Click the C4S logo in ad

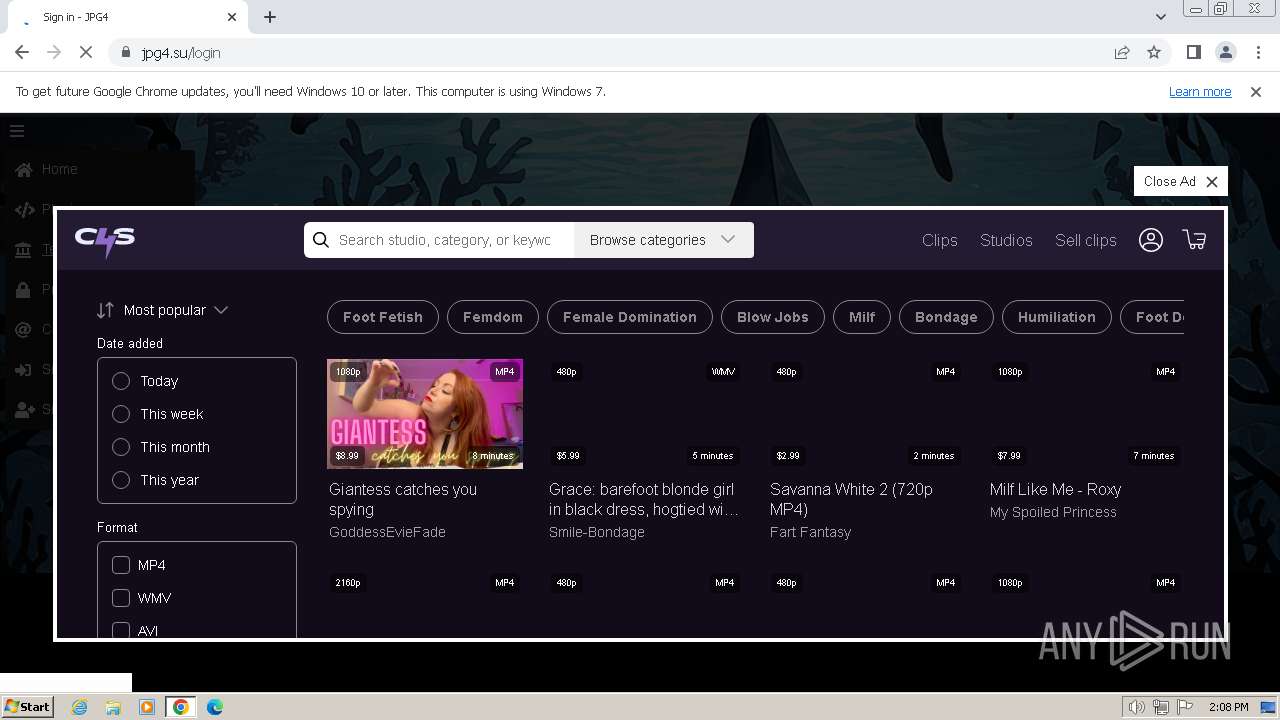click(105, 240)
